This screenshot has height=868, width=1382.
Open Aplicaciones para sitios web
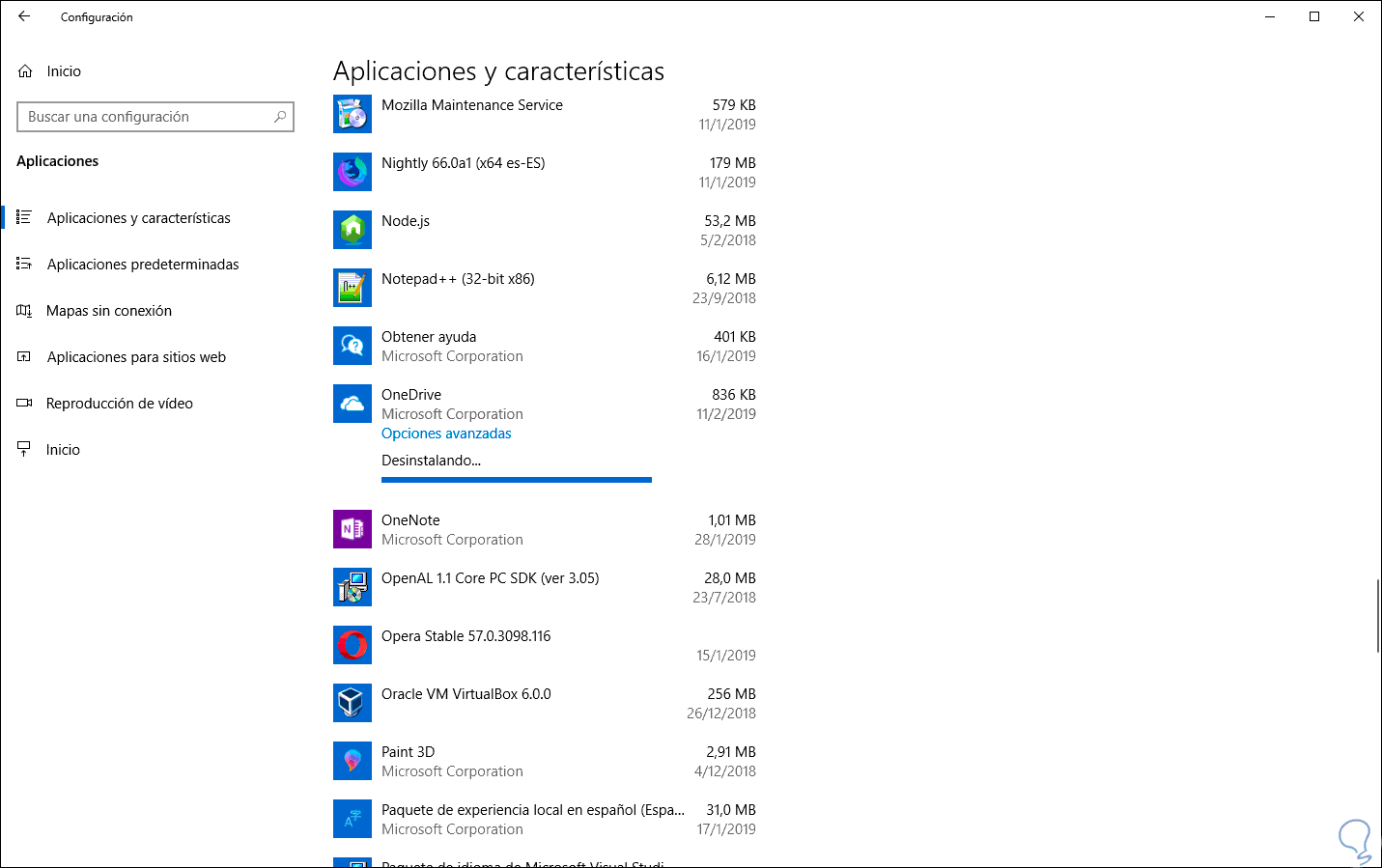point(136,357)
